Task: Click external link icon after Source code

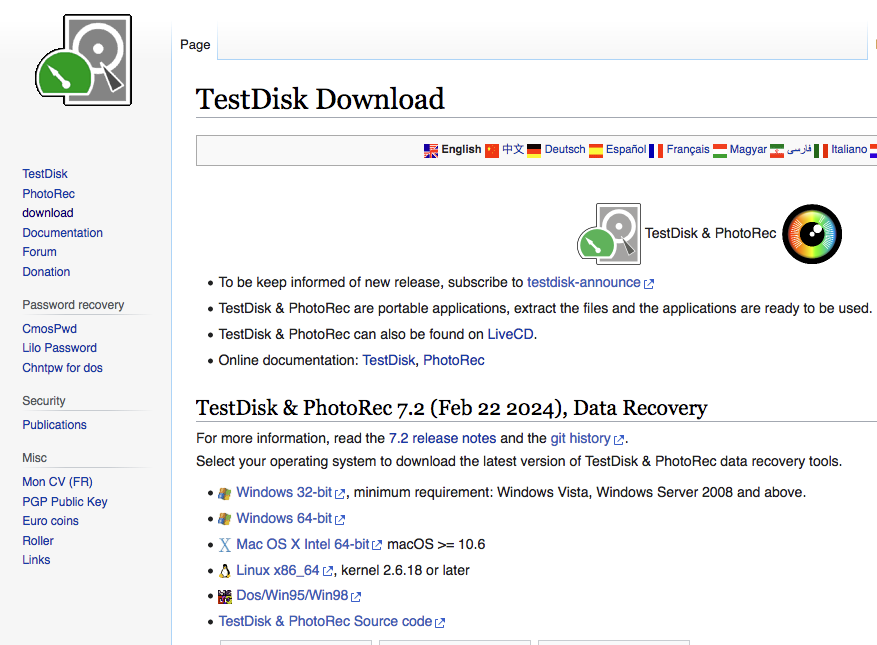Action: pyautogui.click(x=440, y=623)
